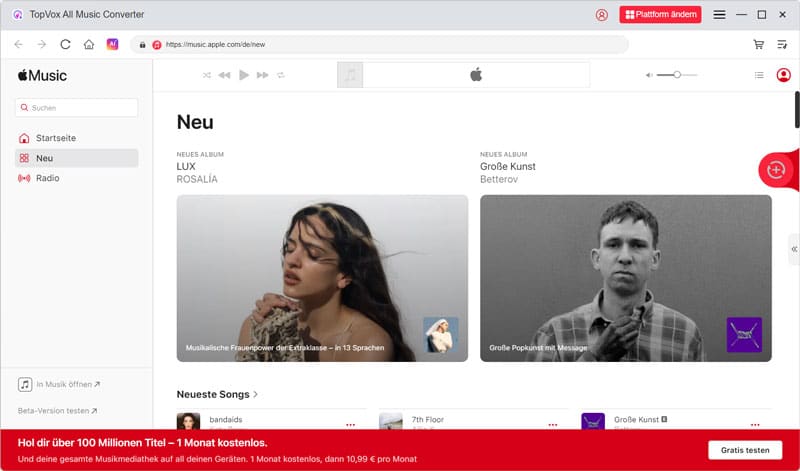
Task: Go back with the browser back arrow
Action: tap(19, 44)
